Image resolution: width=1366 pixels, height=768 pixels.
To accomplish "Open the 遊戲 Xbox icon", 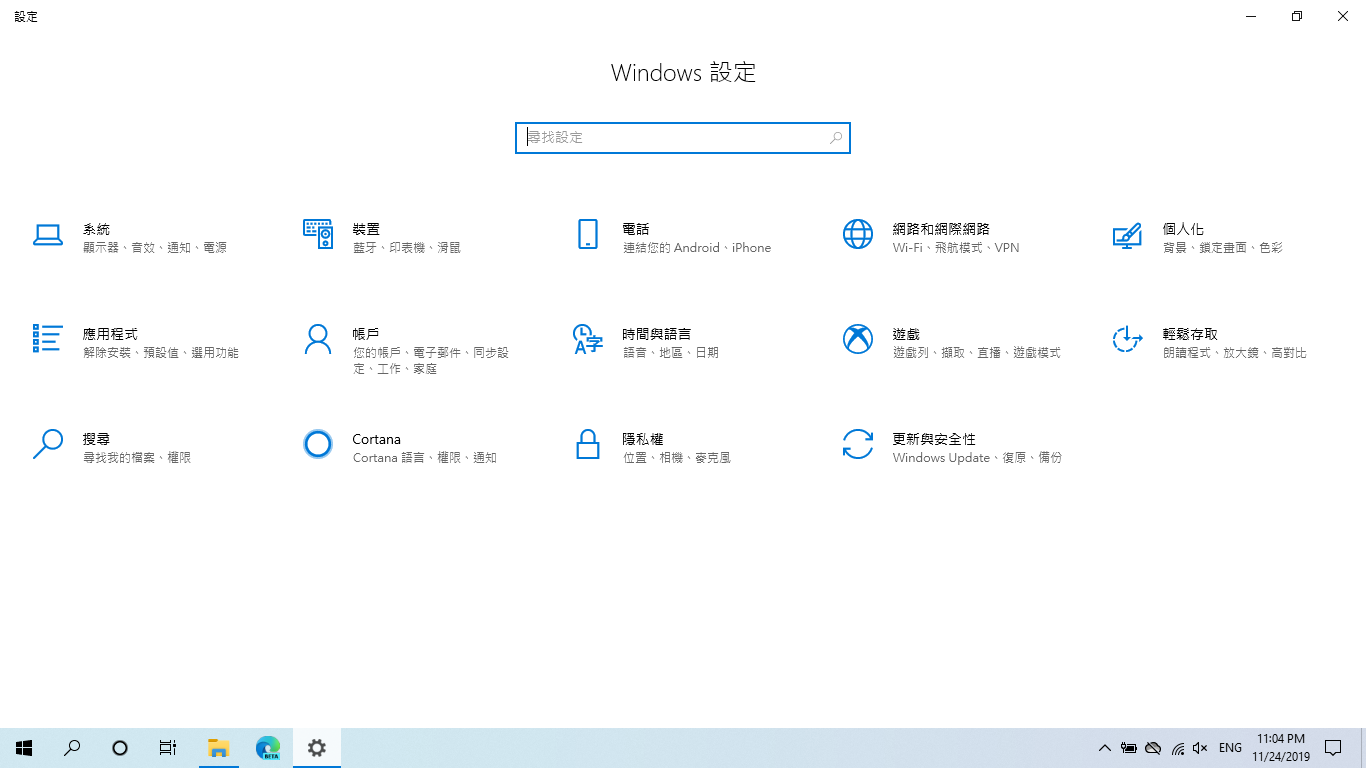I will coord(858,339).
